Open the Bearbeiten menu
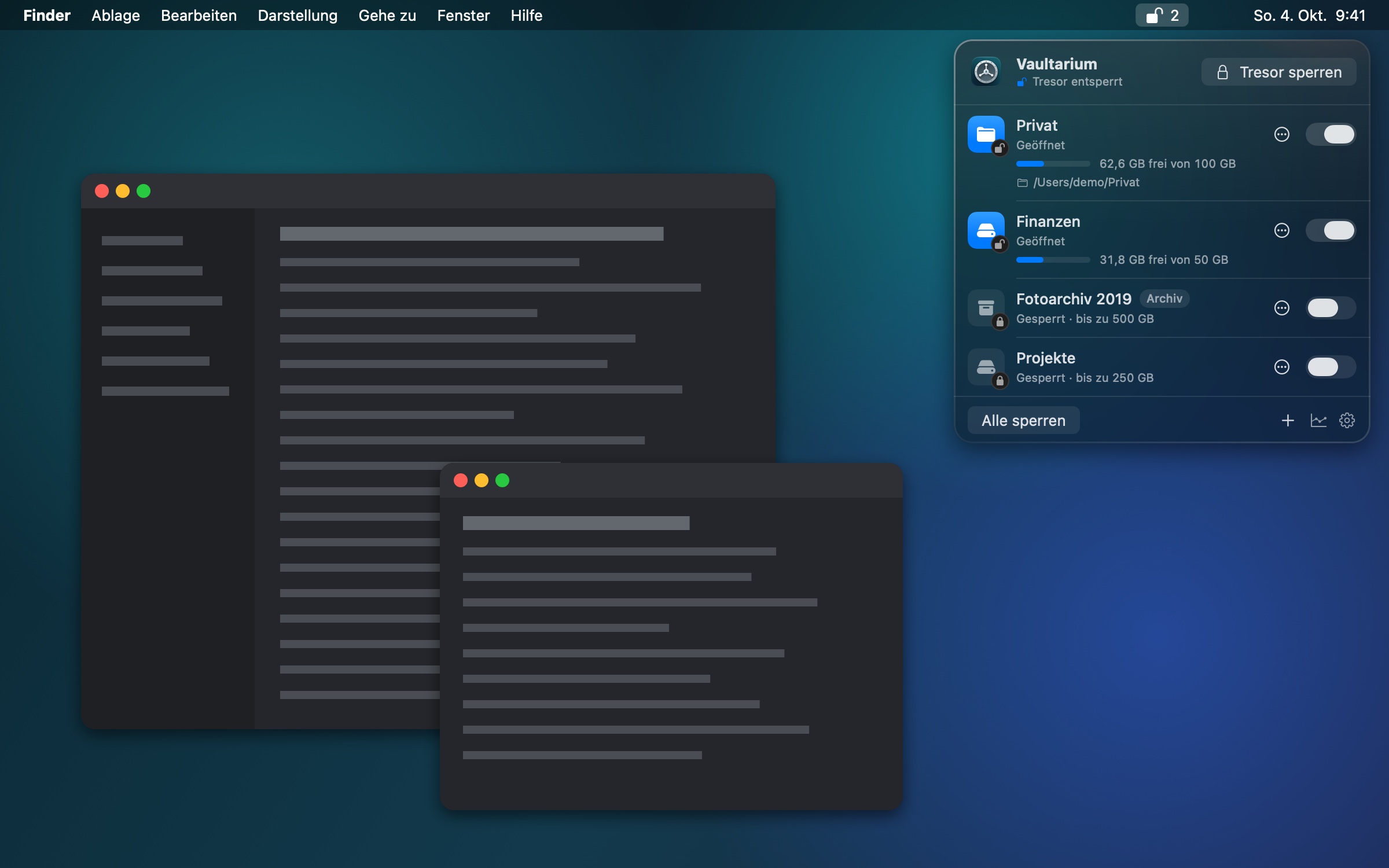This screenshot has width=1389, height=868. click(199, 16)
